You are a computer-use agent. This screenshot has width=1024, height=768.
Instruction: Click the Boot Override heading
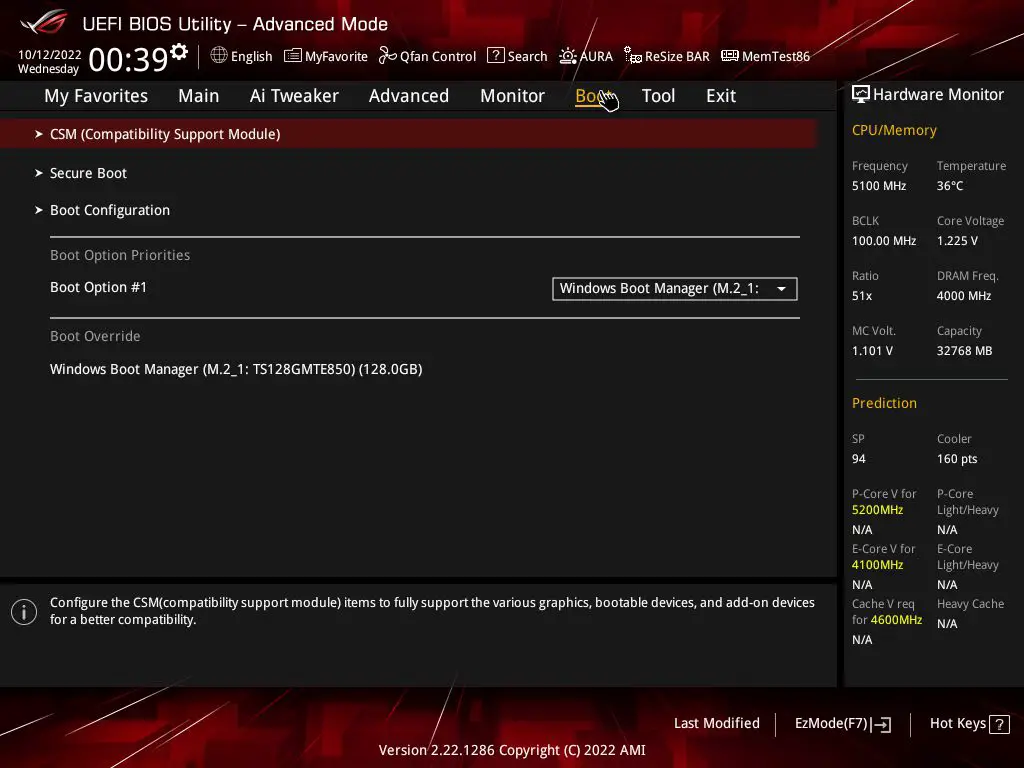point(95,336)
